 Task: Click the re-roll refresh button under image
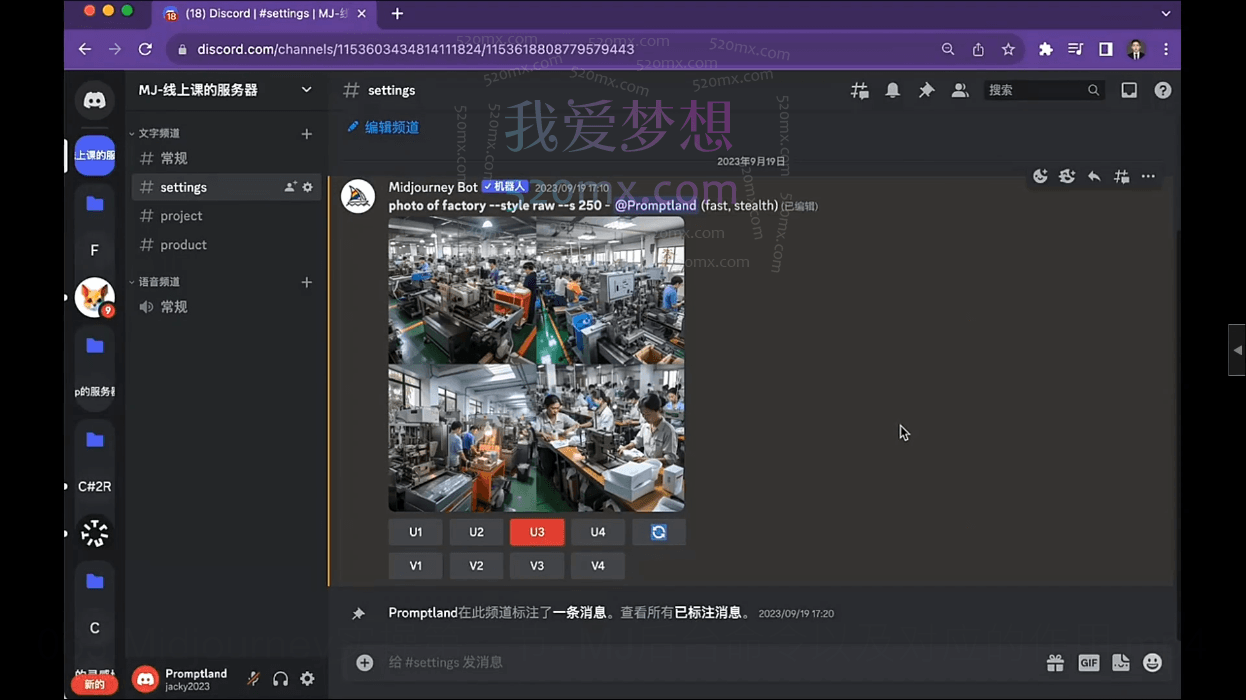click(x=658, y=532)
